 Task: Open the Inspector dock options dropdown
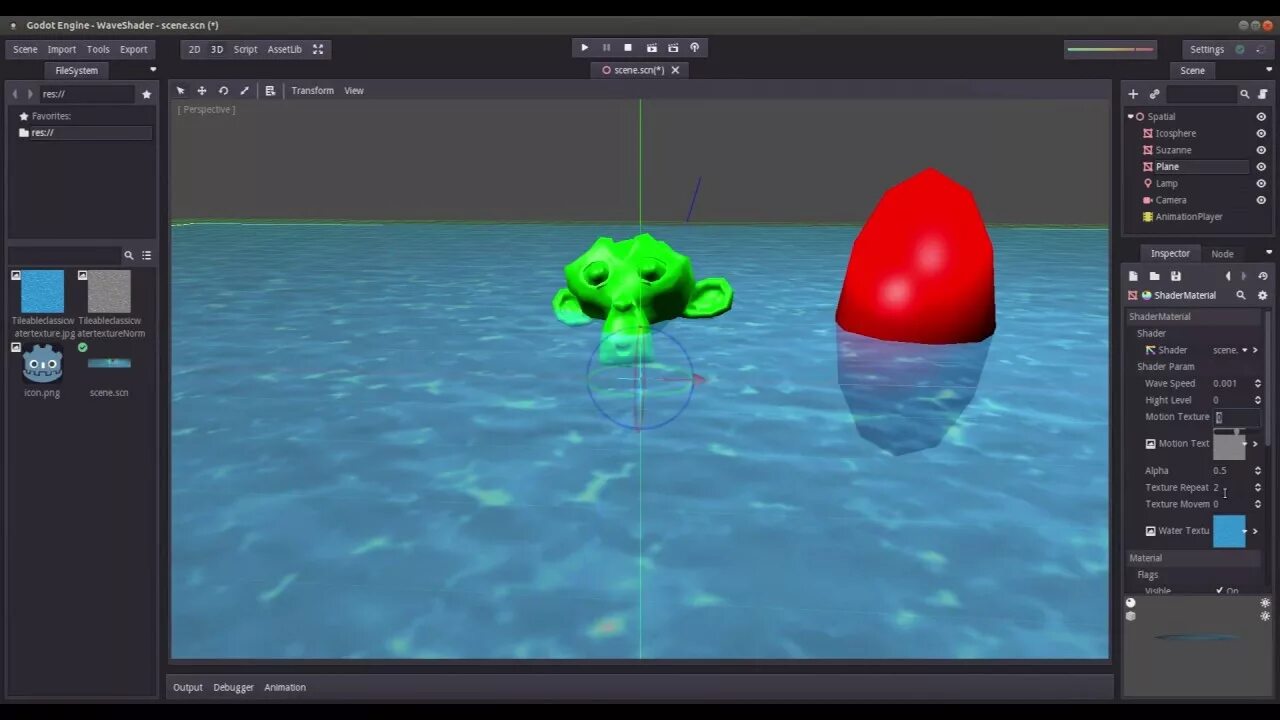tap(1268, 253)
